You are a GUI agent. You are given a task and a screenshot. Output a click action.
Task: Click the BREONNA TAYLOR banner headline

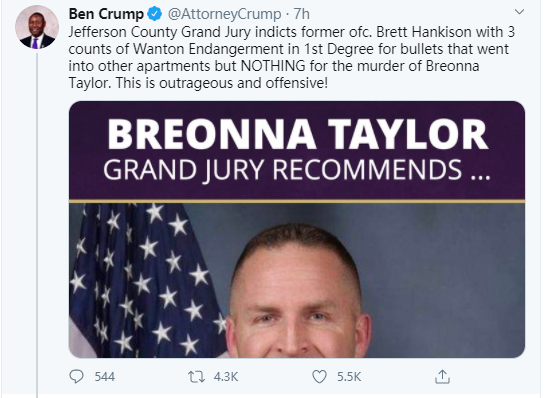coord(298,134)
